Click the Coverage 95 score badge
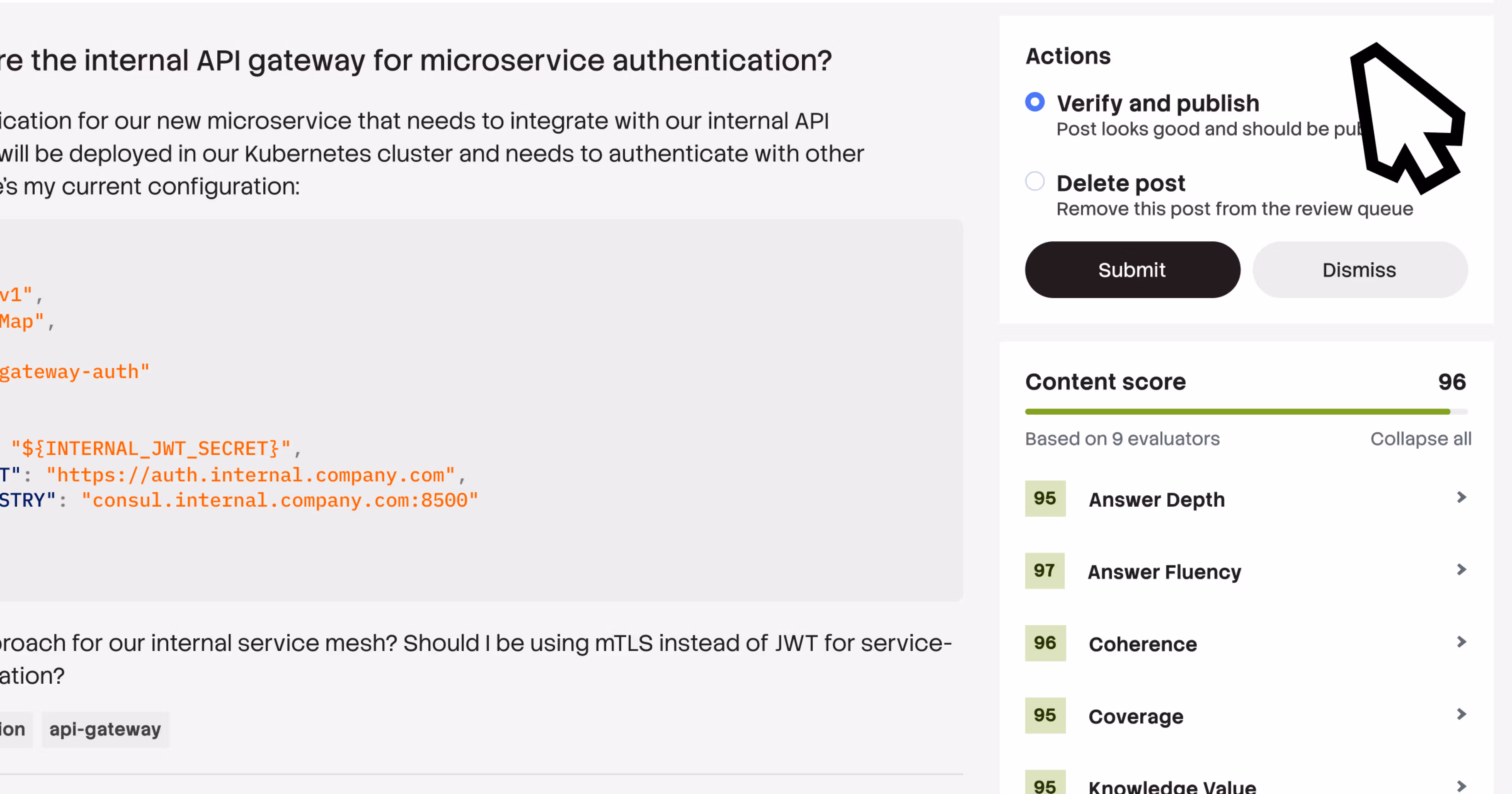The width and height of the screenshot is (1512, 794). click(x=1045, y=716)
